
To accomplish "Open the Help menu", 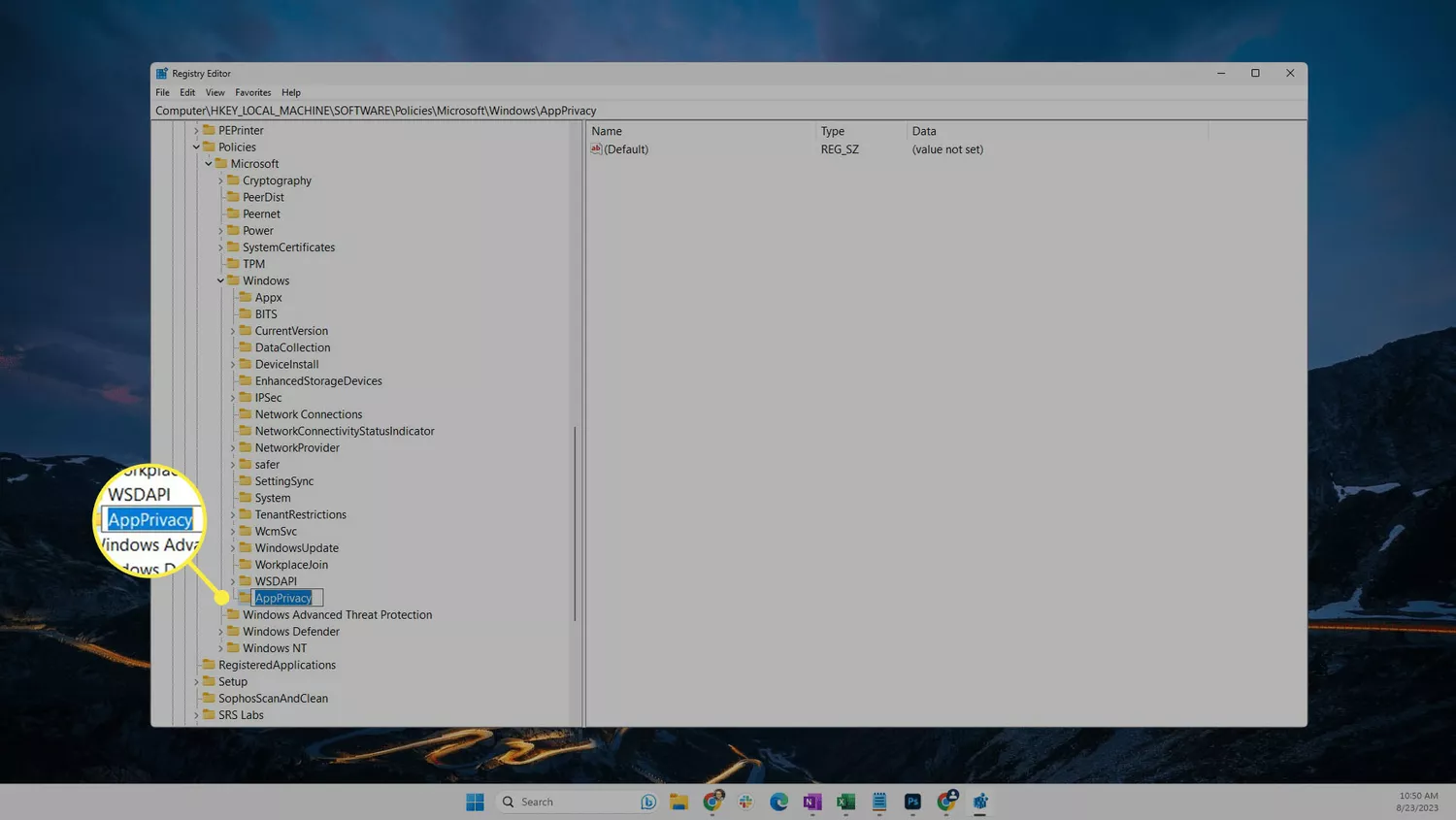I will pos(291,92).
